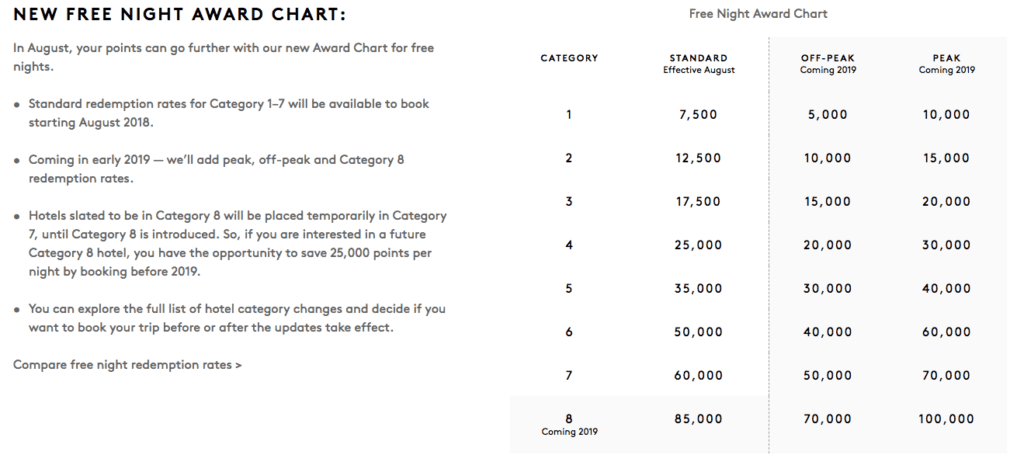Click the Category 3 standard rate 17,500
1024x469 pixels.
coord(696,201)
